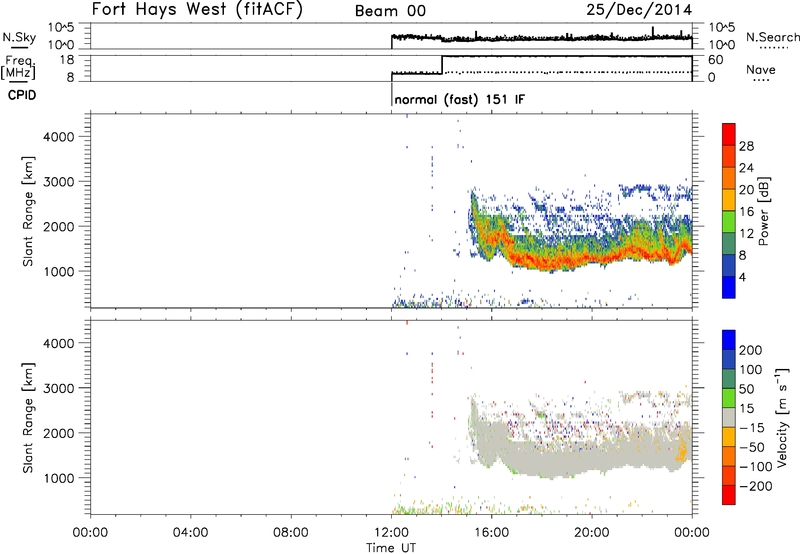Click the 'Slant Range [km]' label of power panel
Viewport: 800px width, 554px height.
[28, 211]
